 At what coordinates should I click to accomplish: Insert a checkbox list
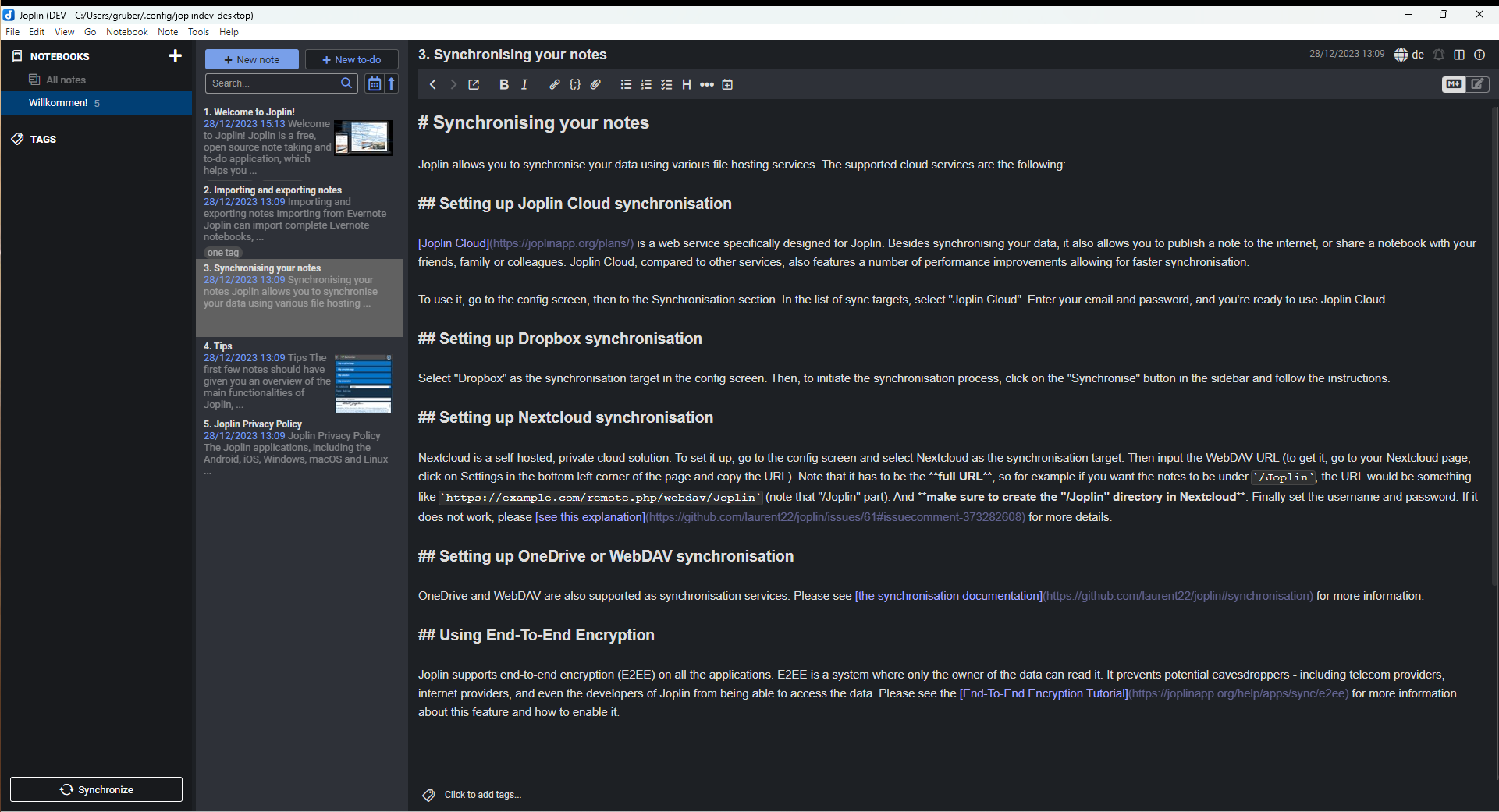(x=666, y=84)
